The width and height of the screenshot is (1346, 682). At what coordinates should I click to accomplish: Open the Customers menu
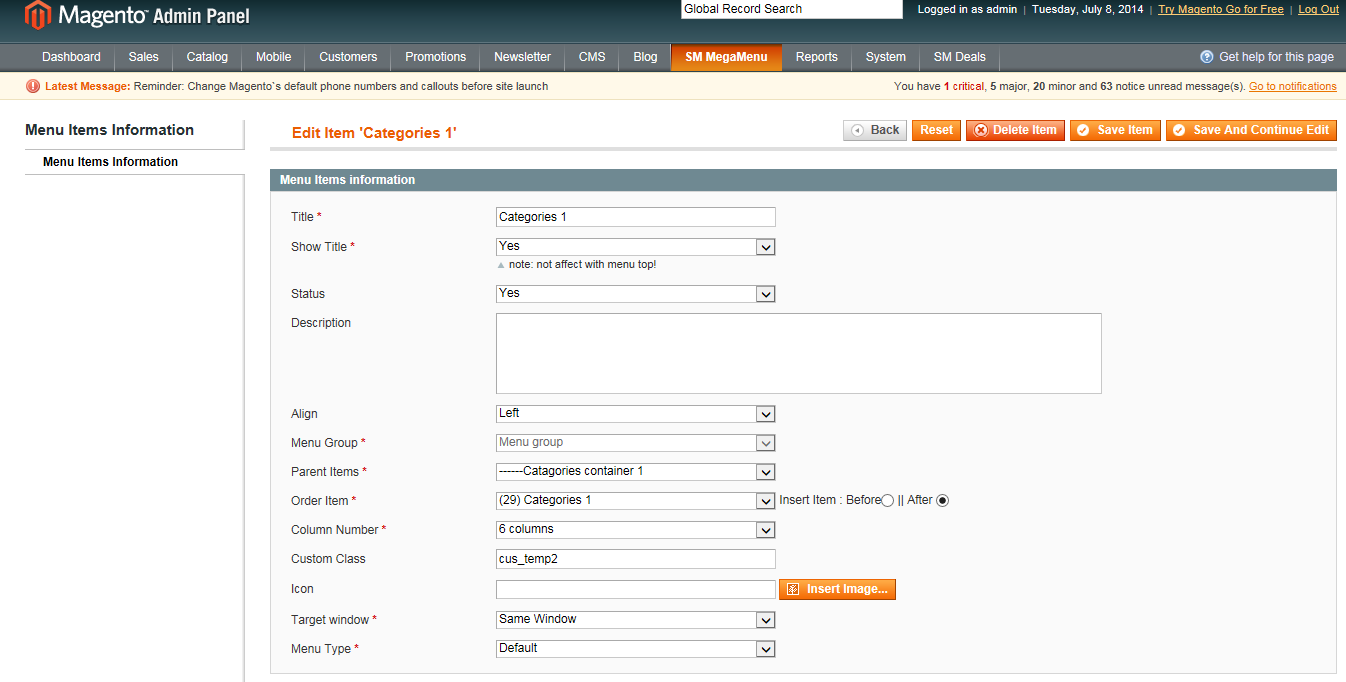coord(348,57)
